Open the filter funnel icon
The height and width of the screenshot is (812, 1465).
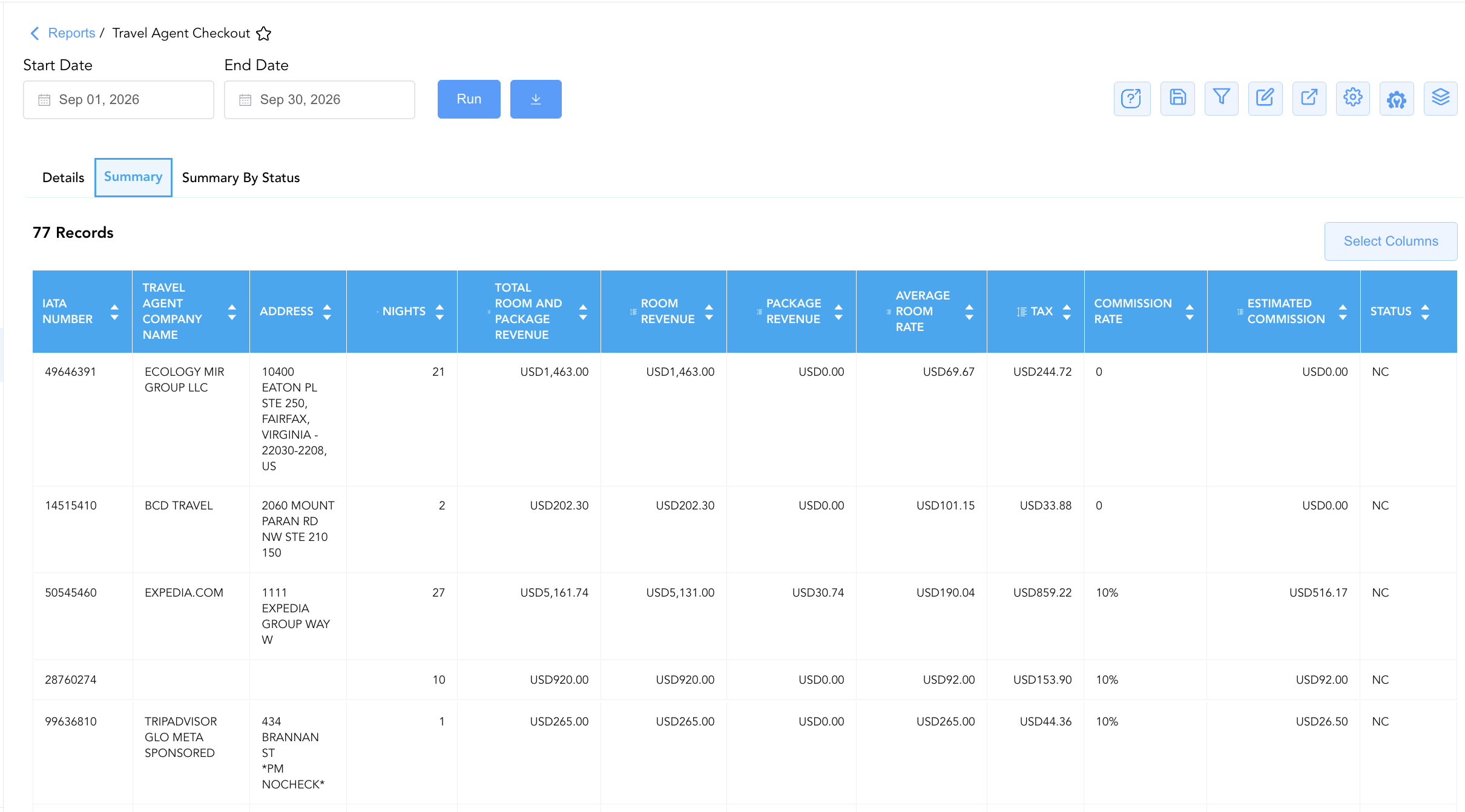point(1222,99)
